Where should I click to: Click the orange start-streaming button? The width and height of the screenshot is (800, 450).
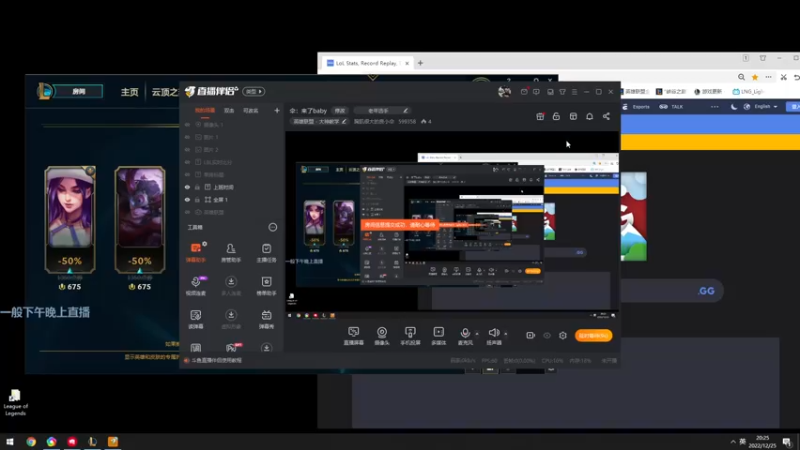coord(593,335)
